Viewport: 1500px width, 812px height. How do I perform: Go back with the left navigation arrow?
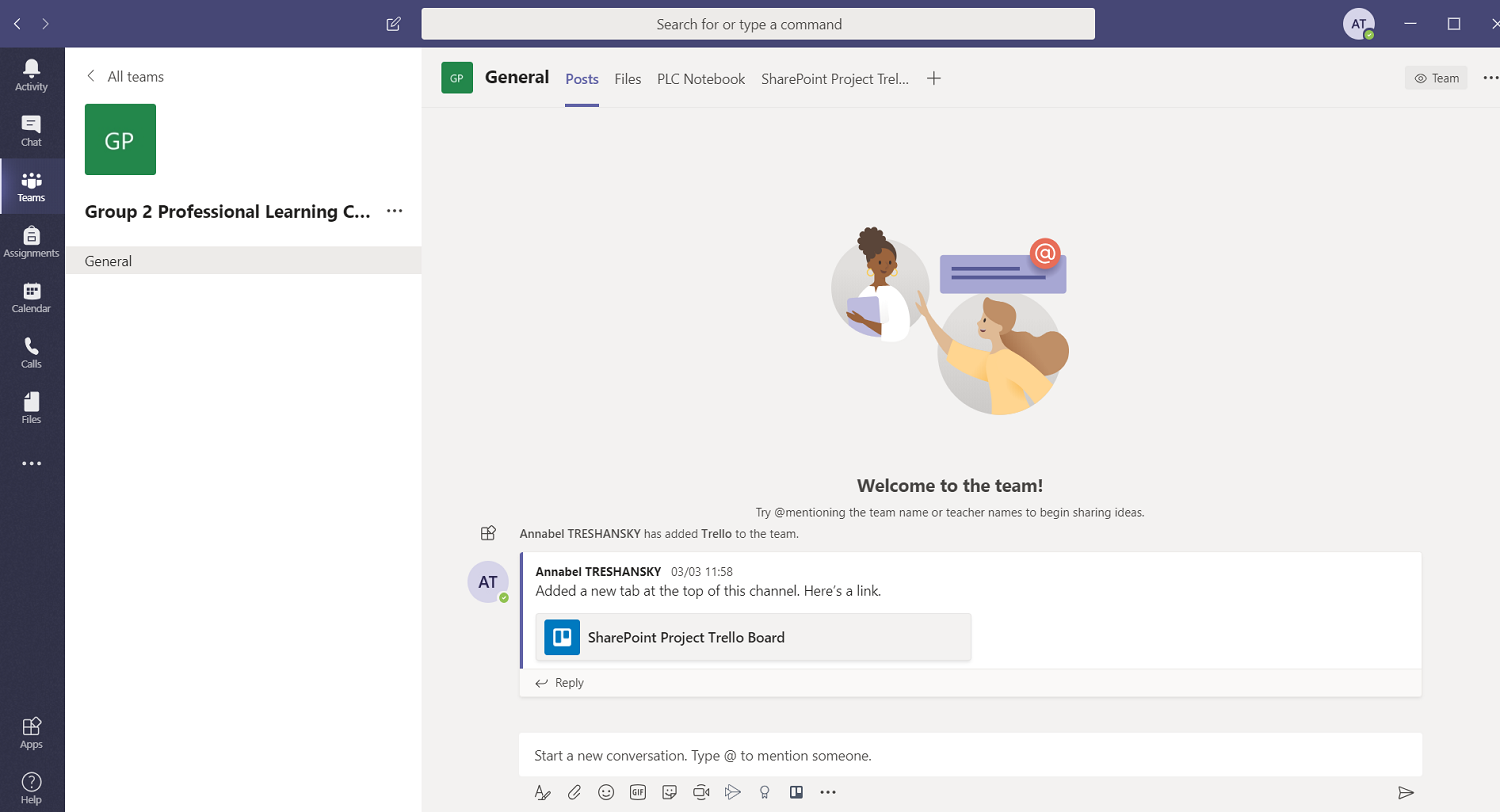(17, 24)
